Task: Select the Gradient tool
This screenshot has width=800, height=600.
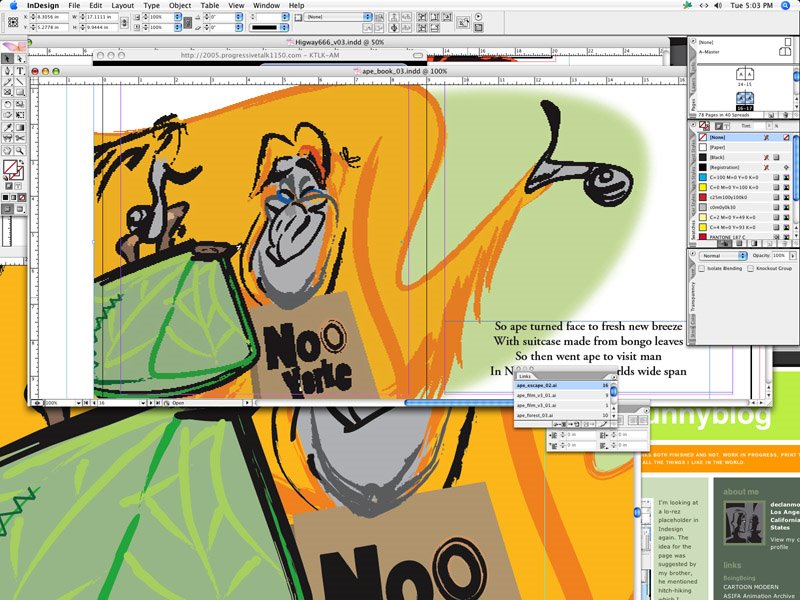Action: [20, 127]
